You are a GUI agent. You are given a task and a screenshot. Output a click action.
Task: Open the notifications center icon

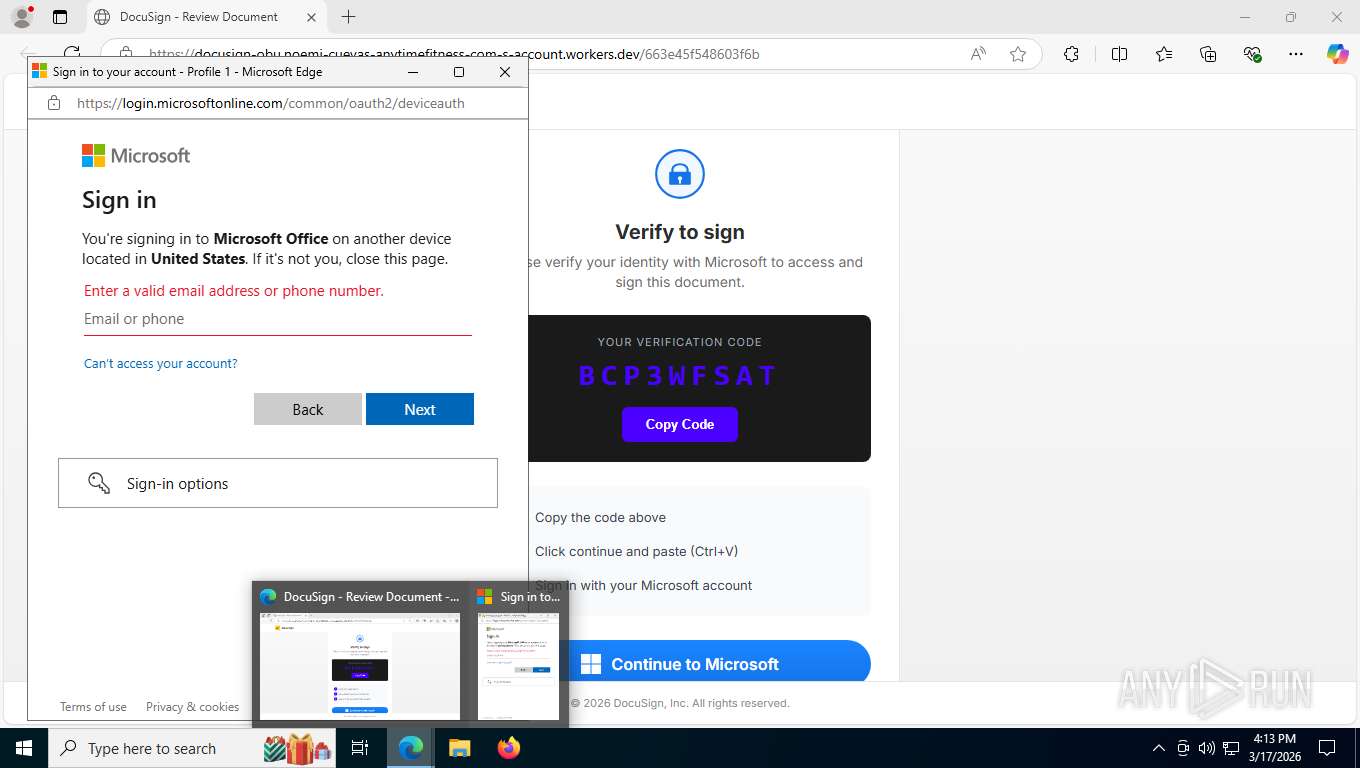click(x=1327, y=748)
